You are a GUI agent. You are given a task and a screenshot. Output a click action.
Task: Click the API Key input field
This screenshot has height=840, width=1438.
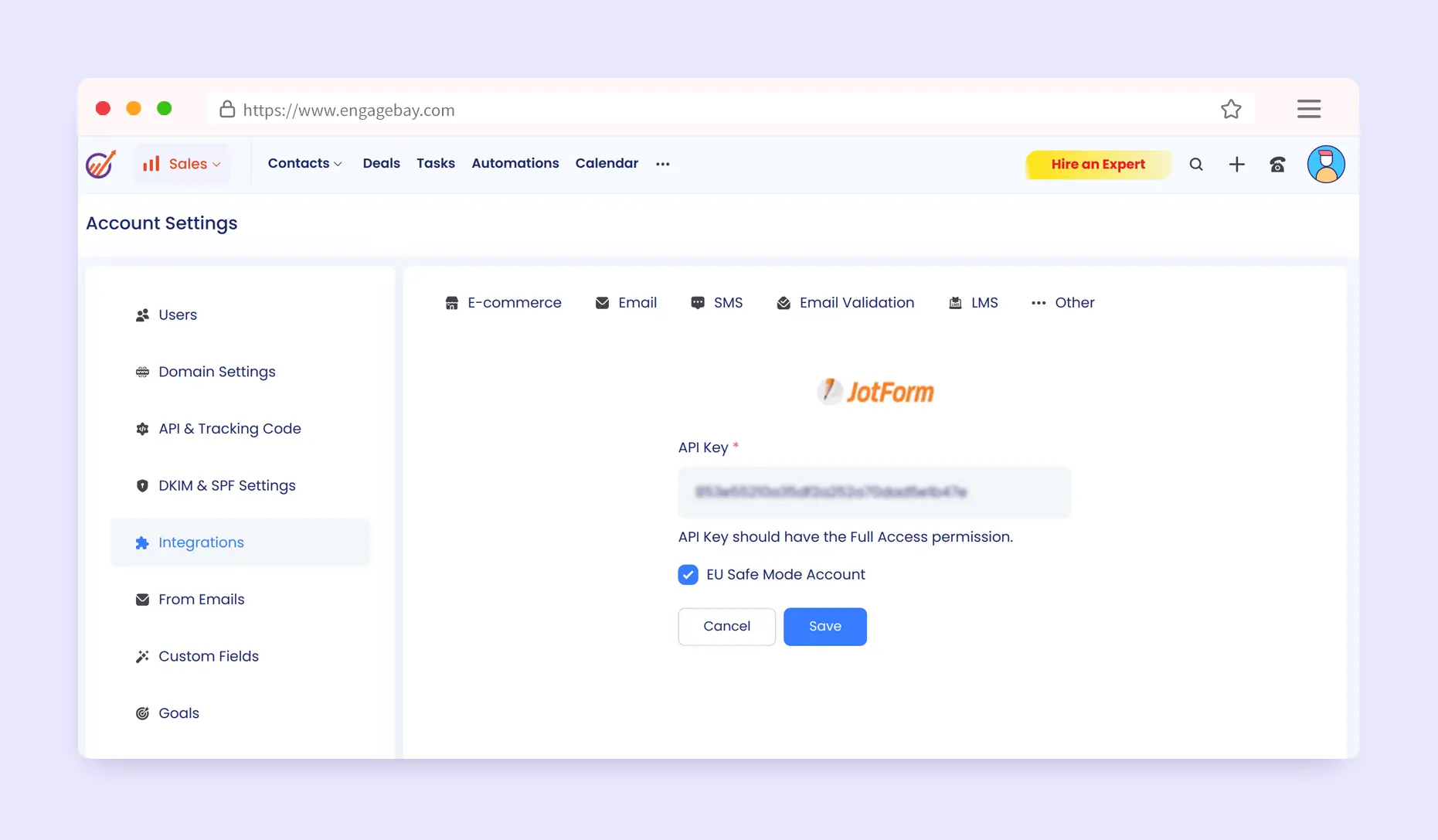pyautogui.click(x=874, y=492)
